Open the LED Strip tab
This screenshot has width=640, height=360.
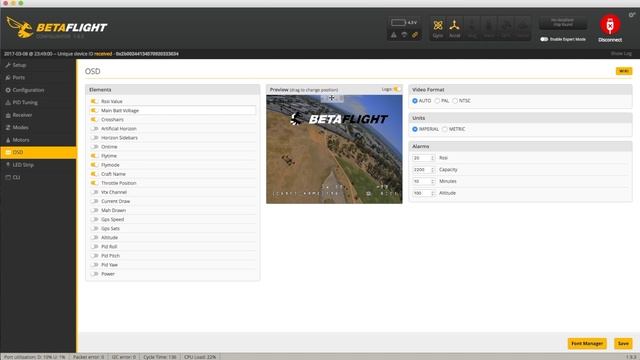pos(38,165)
